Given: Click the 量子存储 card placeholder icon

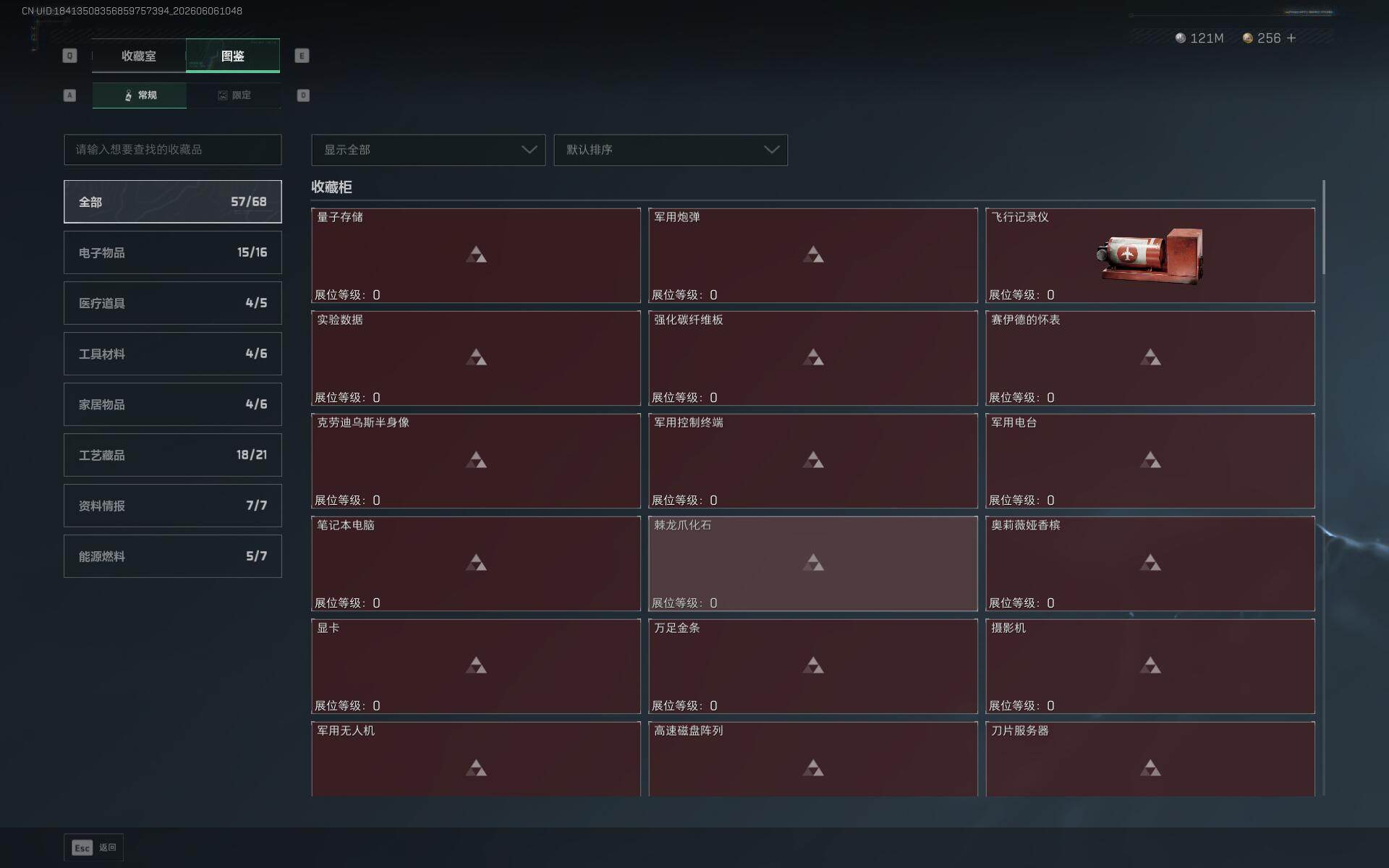Looking at the screenshot, I should 476,254.
